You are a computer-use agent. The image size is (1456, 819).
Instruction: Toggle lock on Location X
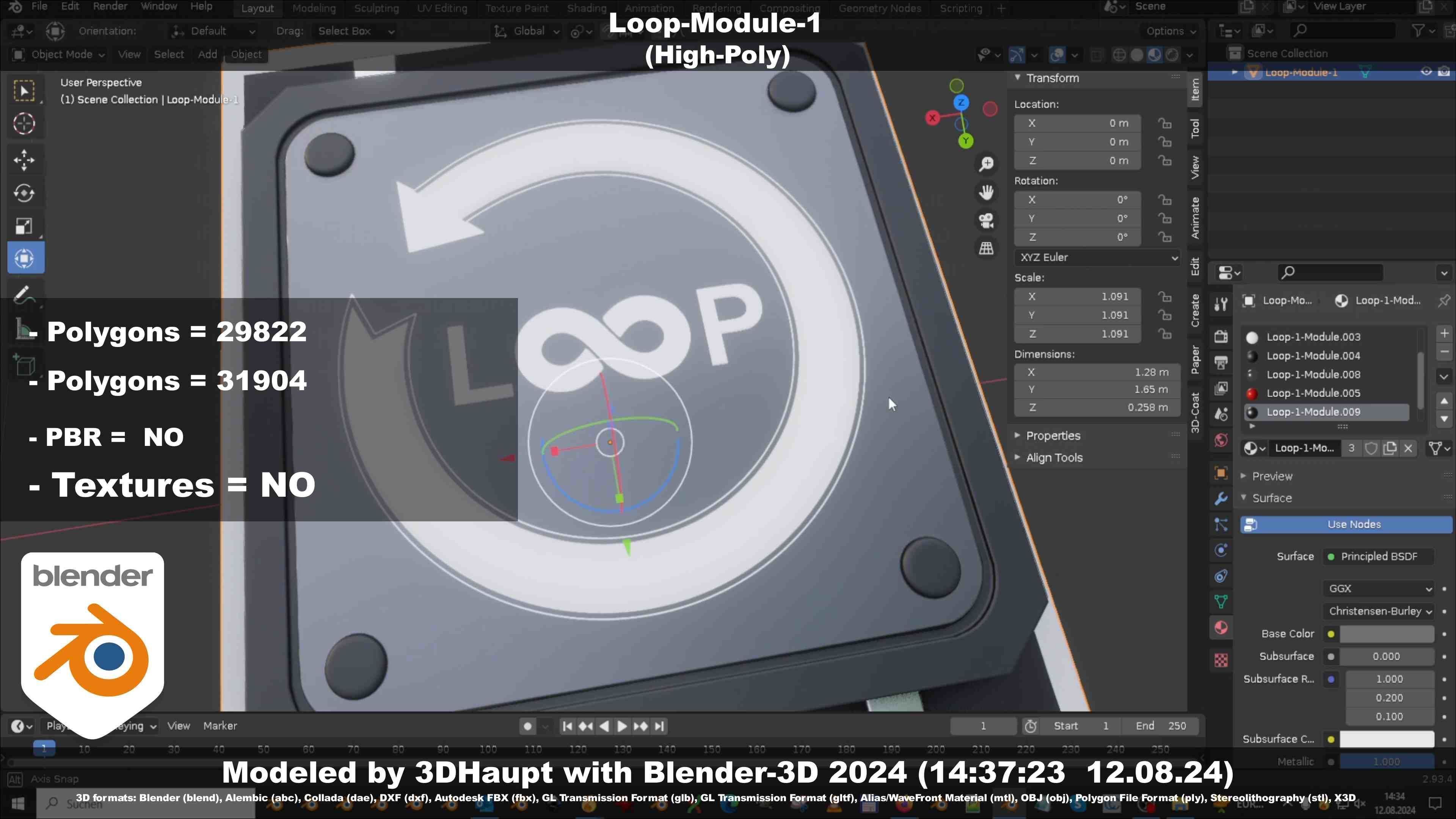[1164, 123]
